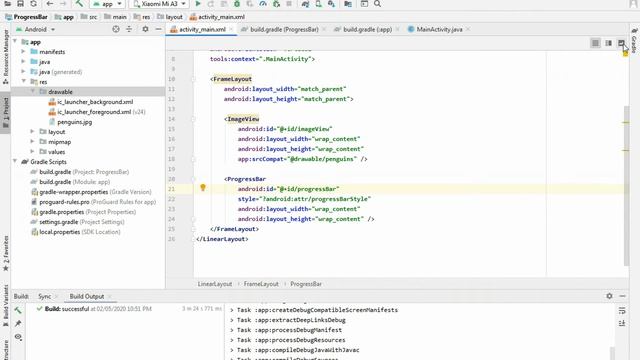Click the Save All icon

pyautogui.click(x=20, y=4)
